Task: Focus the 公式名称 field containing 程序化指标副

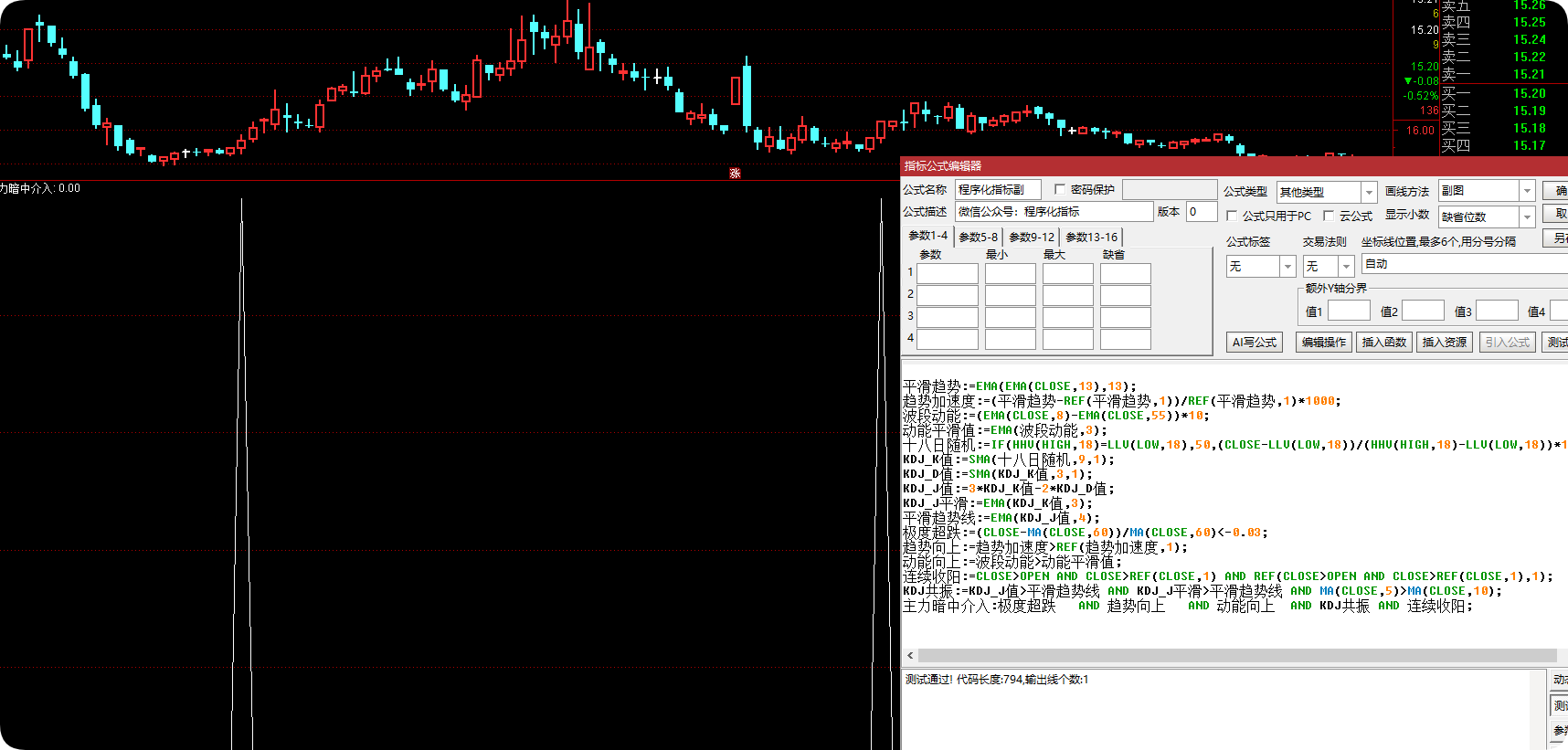Action: tap(998, 190)
